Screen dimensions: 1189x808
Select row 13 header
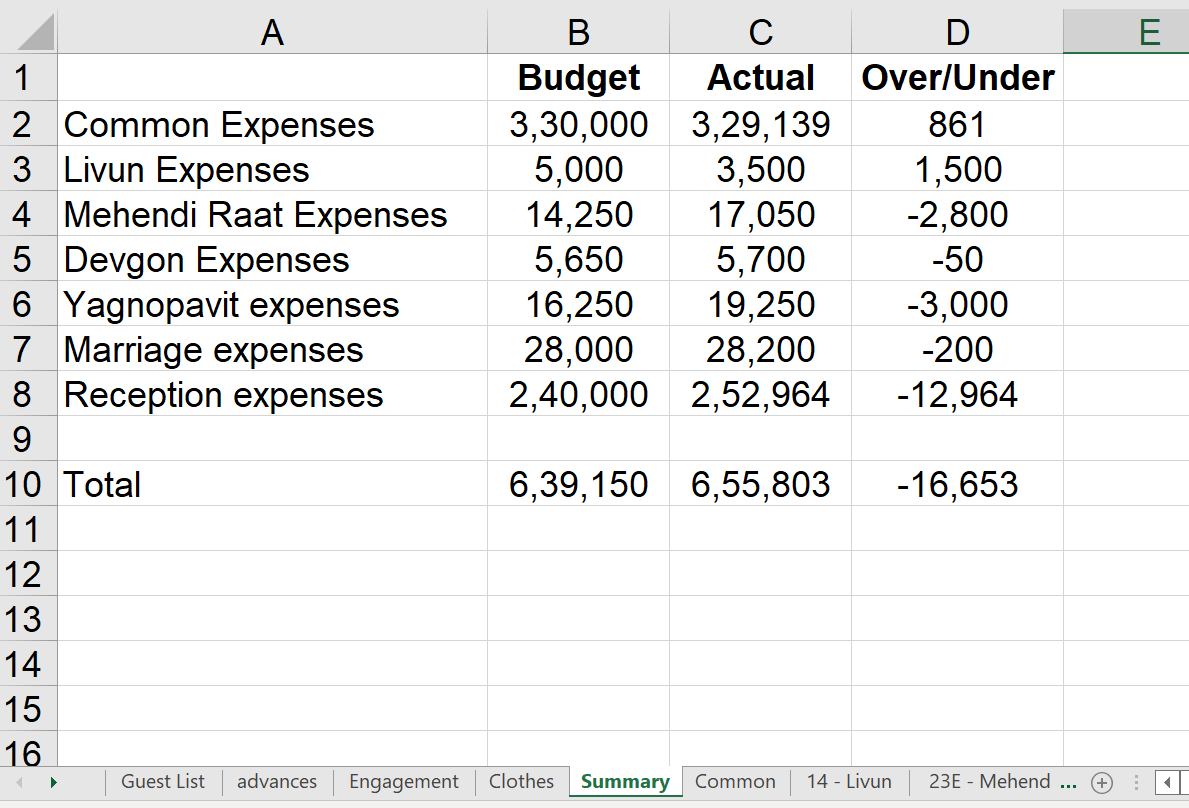tap(28, 619)
